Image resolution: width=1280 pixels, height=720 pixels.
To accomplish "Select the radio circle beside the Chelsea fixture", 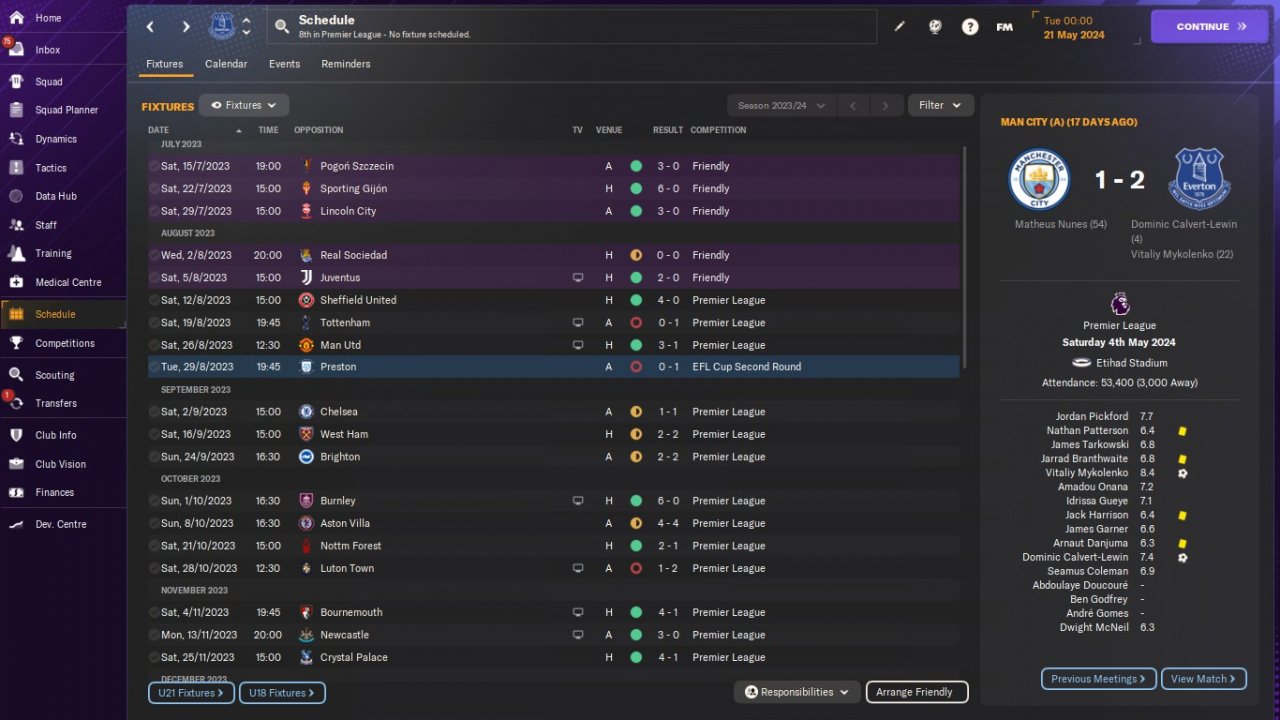I will pos(154,412).
